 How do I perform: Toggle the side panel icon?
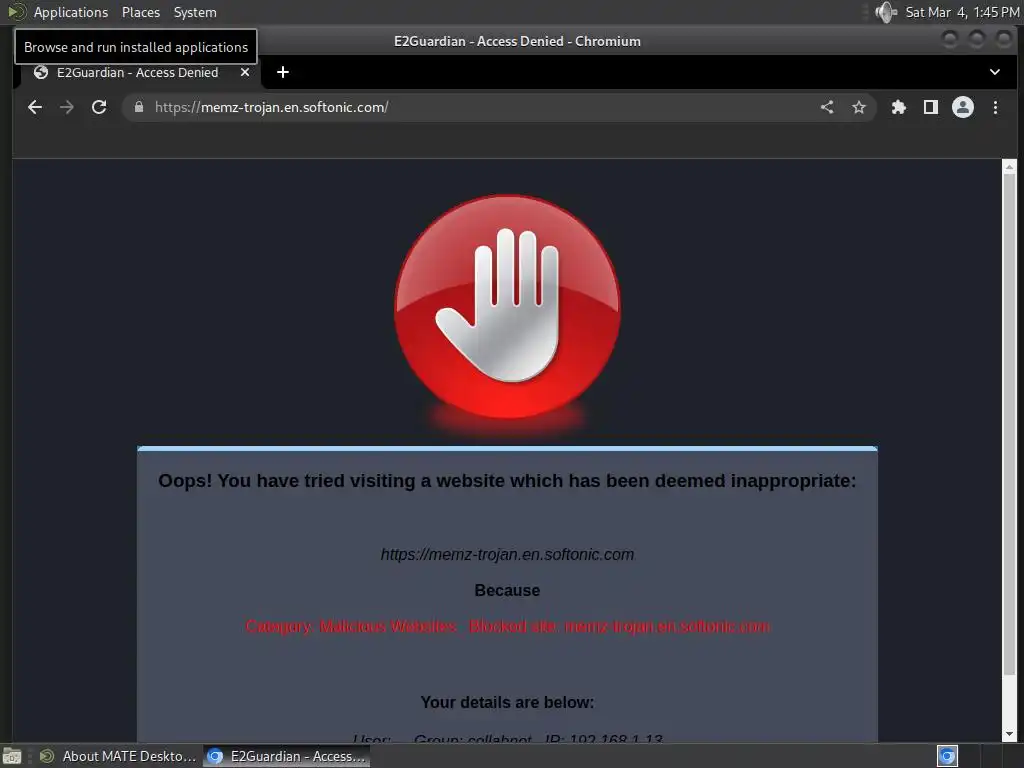931,107
